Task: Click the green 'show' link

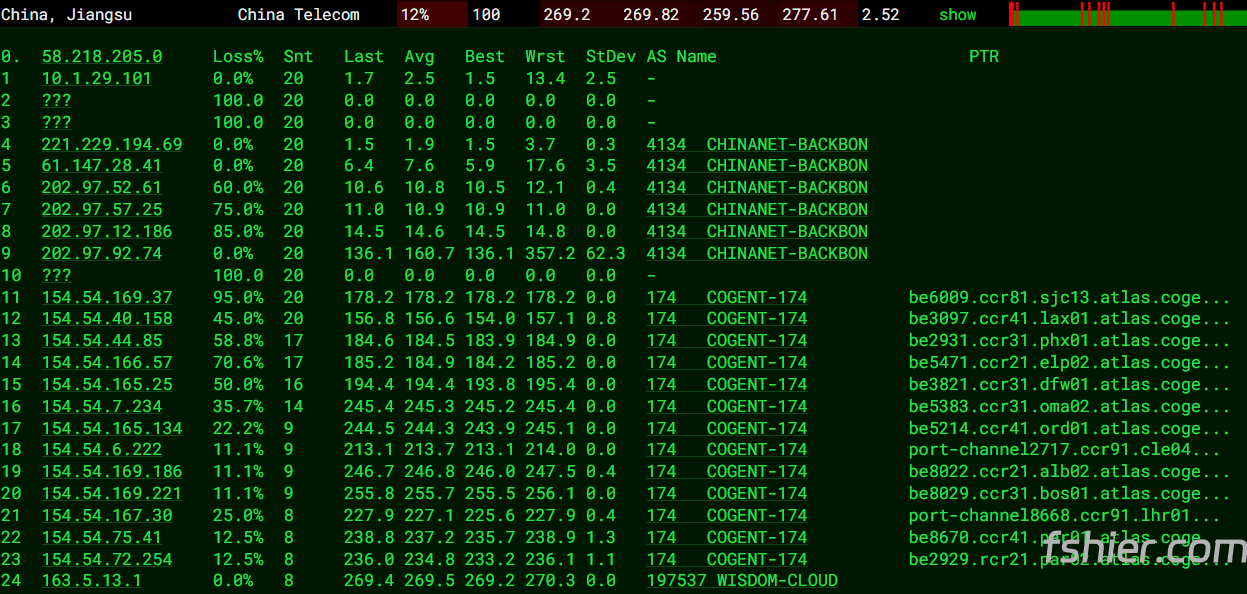Action: coord(957,15)
